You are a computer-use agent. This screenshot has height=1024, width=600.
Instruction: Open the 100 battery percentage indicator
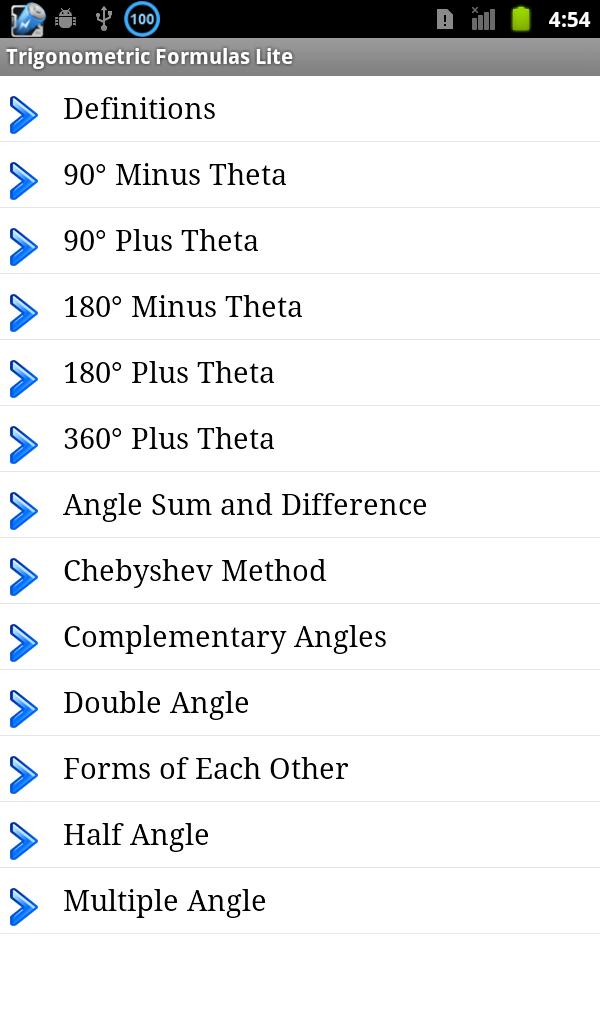coord(140,18)
